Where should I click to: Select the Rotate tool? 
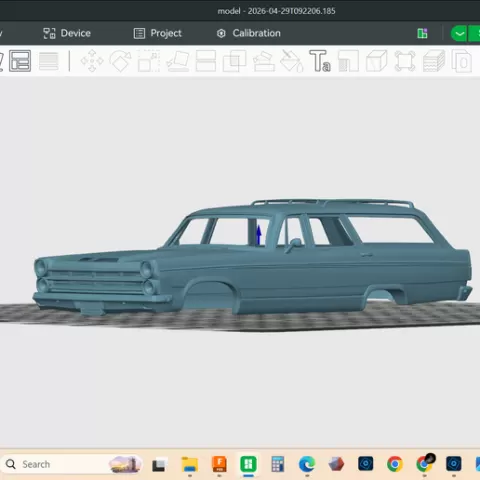[x=120, y=61]
